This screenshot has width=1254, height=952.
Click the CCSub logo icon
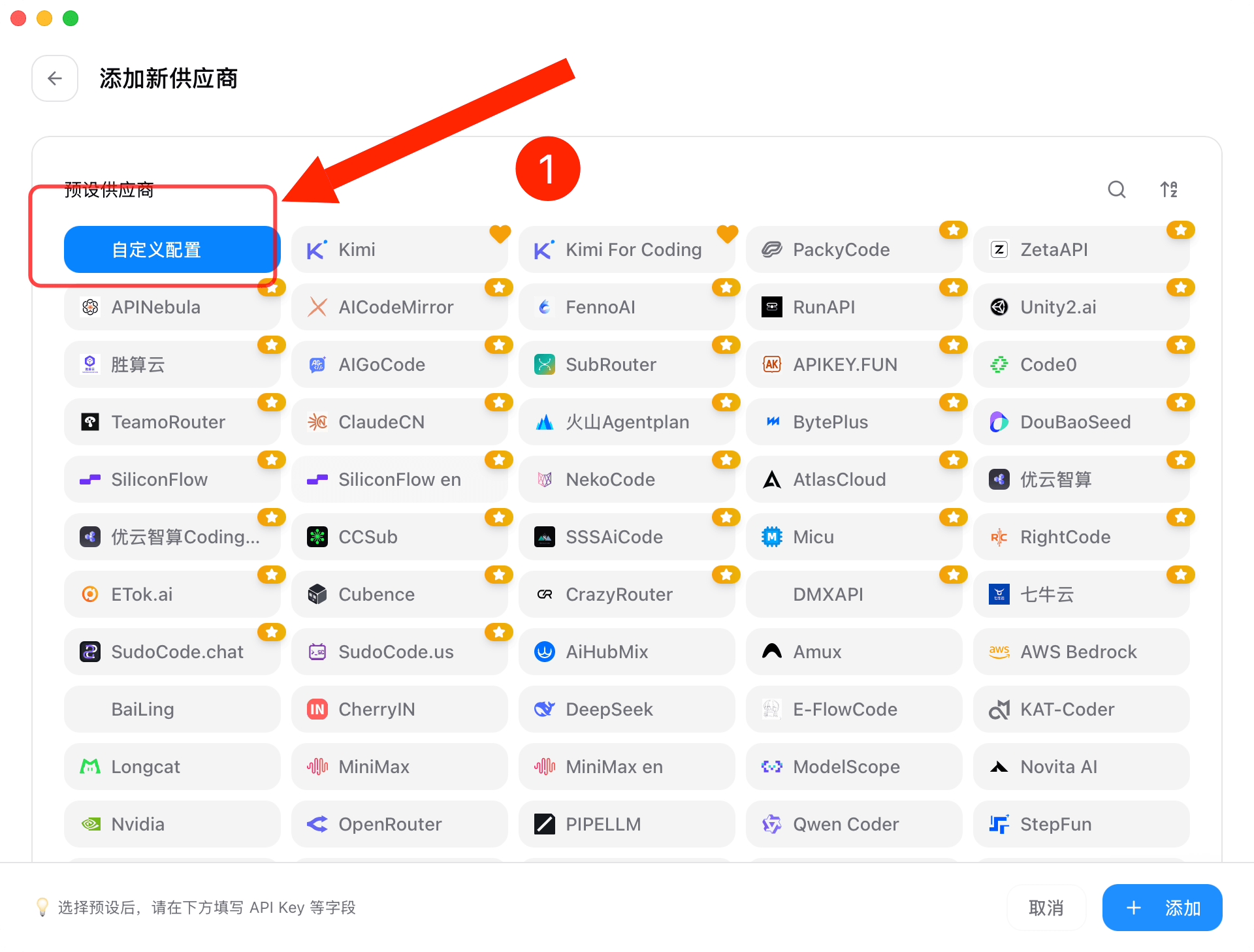pos(317,537)
